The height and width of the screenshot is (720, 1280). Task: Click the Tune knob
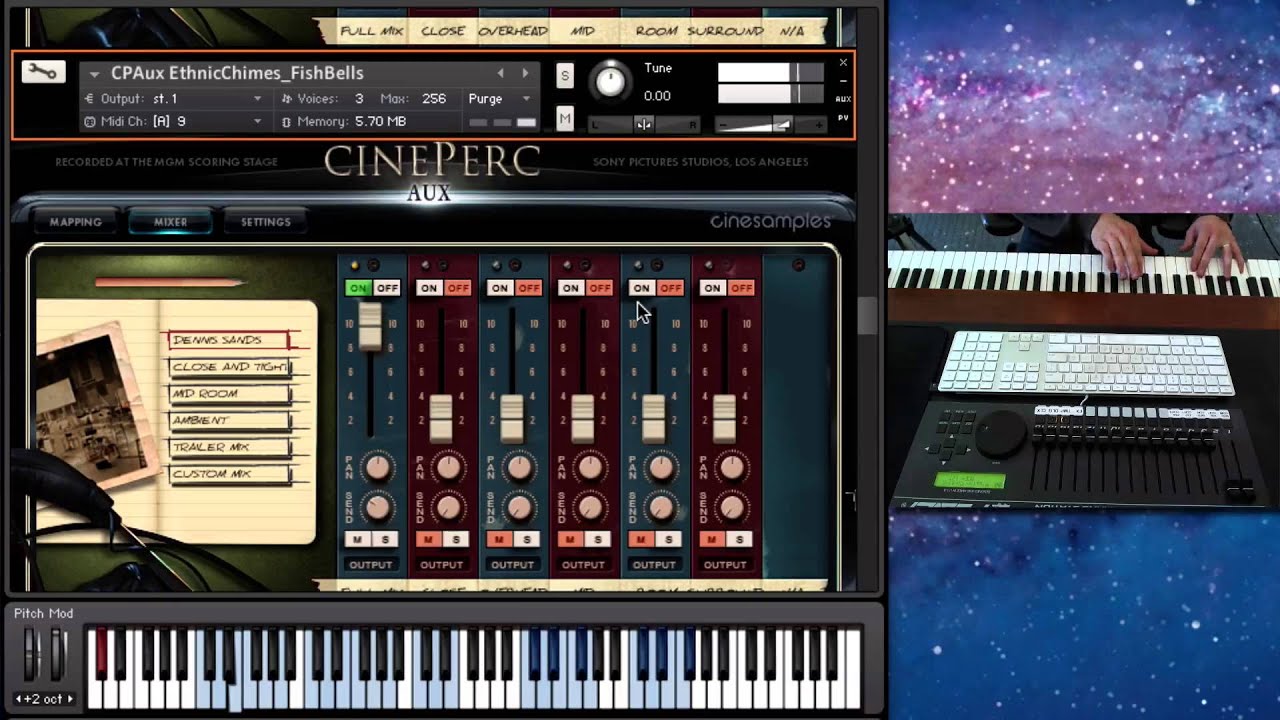tap(609, 82)
